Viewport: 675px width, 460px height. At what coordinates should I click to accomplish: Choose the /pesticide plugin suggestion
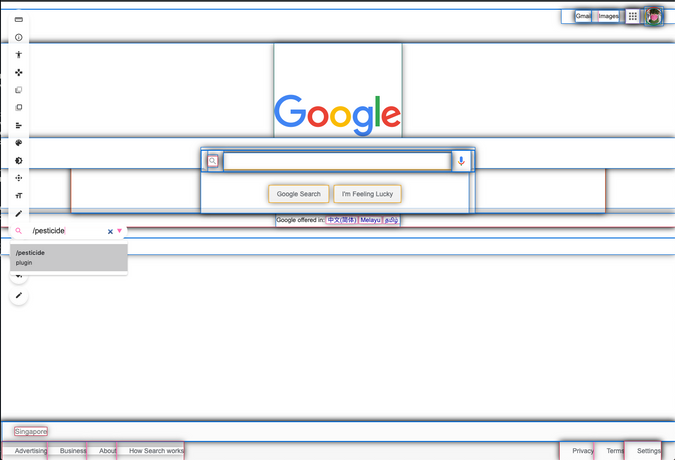[69, 257]
